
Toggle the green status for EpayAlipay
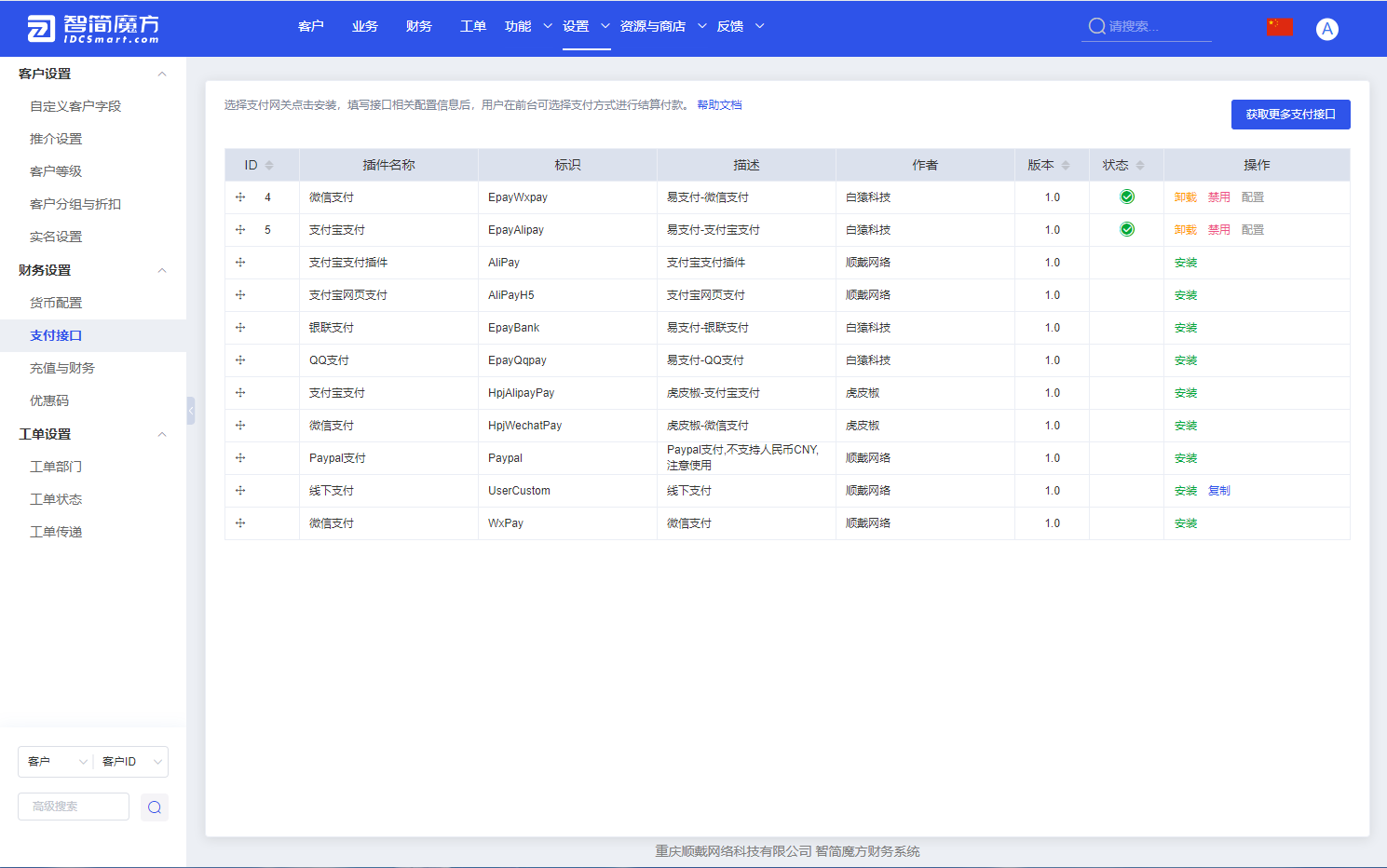(1126, 229)
